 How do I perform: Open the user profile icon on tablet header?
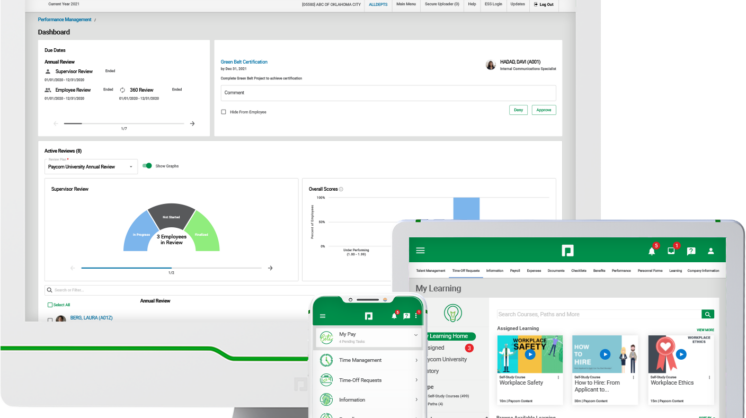[711, 250]
